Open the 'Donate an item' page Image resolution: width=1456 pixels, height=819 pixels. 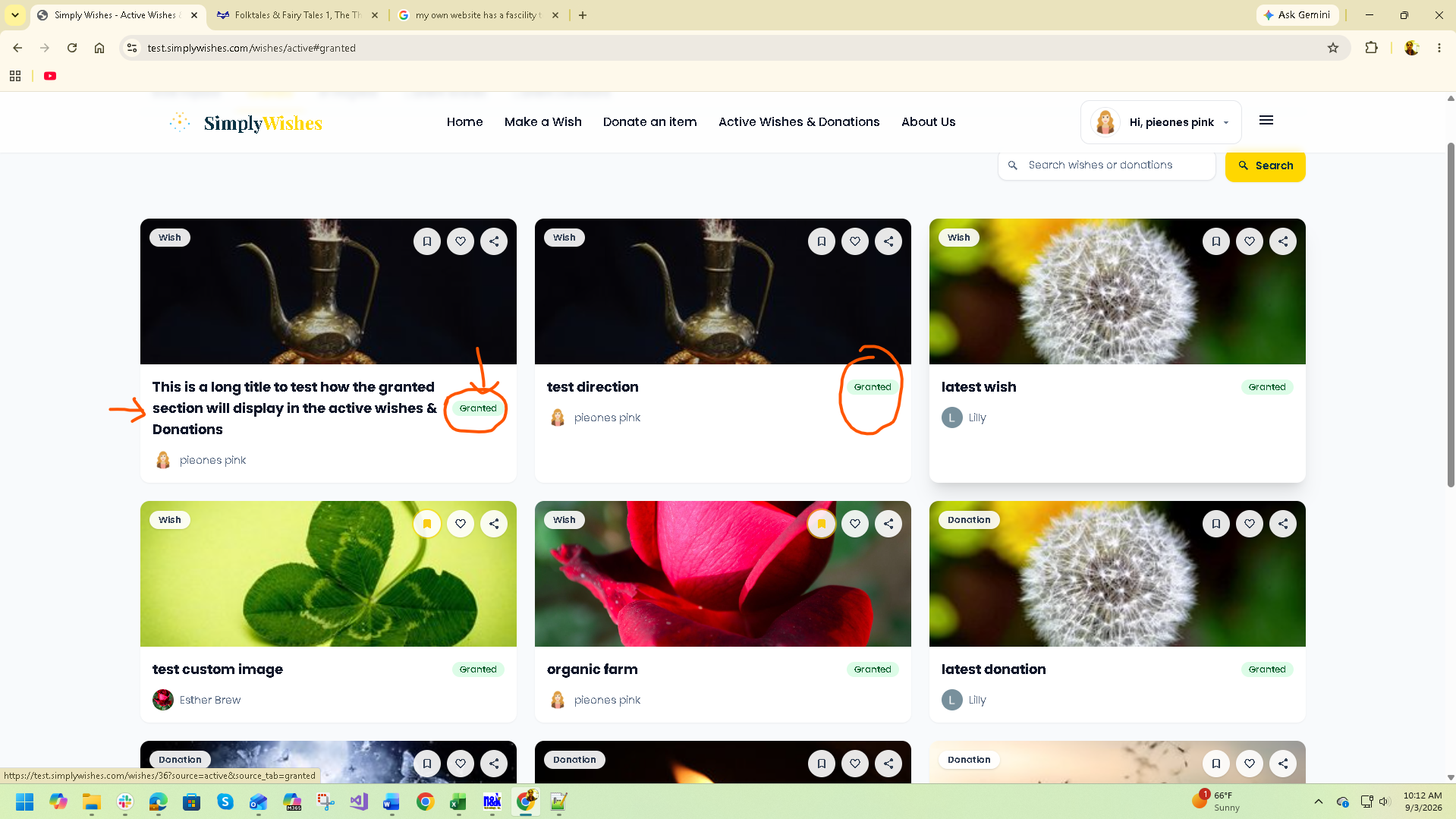pyautogui.click(x=650, y=122)
